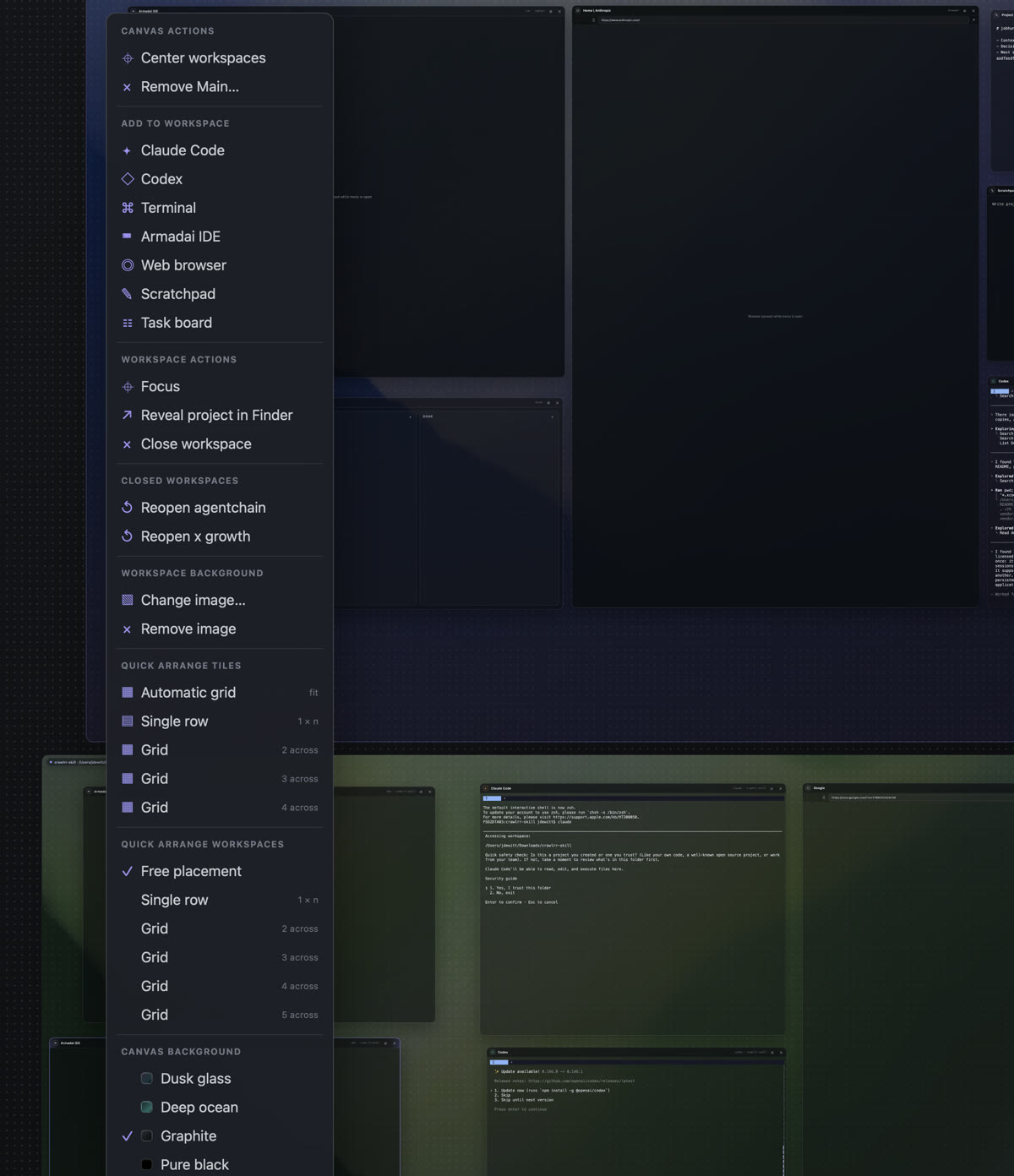Arrange tiles in a Single row
1014x1176 pixels.
click(x=220, y=721)
